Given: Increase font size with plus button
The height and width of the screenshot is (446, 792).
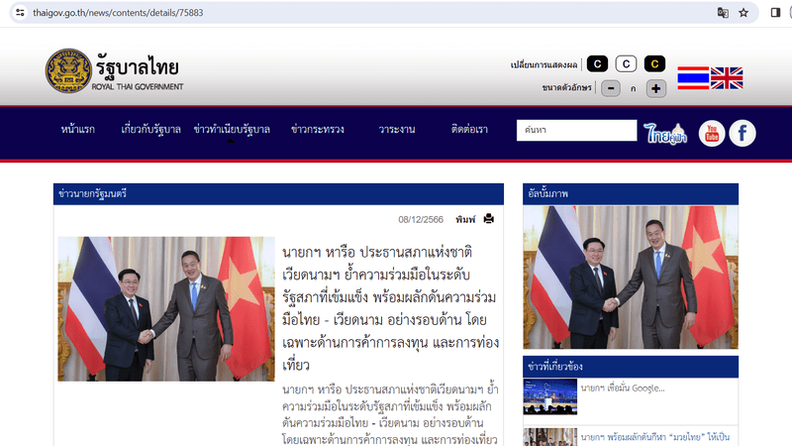Looking at the screenshot, I should tap(656, 88).
